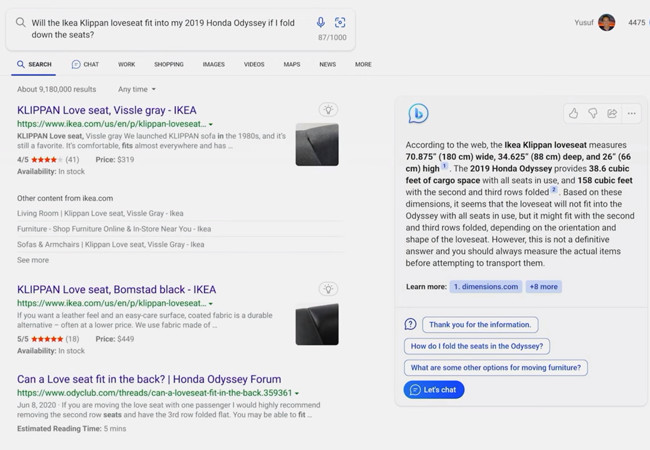
Task: Expand arrow next to first ikea.com URL
Action: click(x=211, y=124)
